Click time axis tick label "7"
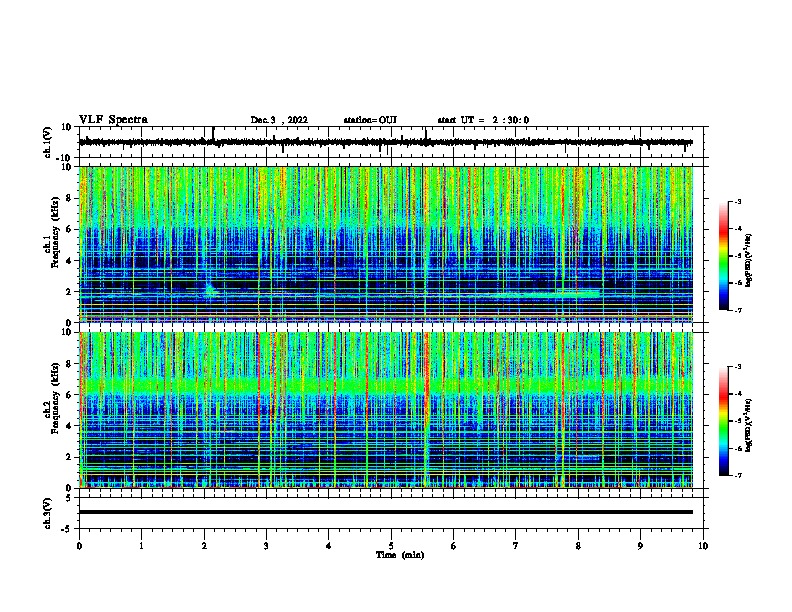The width and height of the screenshot is (792, 612). tap(516, 546)
